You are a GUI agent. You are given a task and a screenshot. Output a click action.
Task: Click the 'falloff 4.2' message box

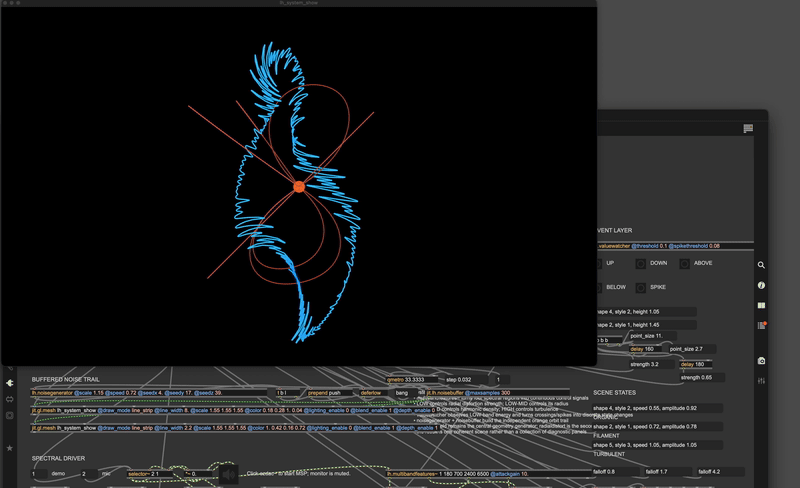click(720, 472)
